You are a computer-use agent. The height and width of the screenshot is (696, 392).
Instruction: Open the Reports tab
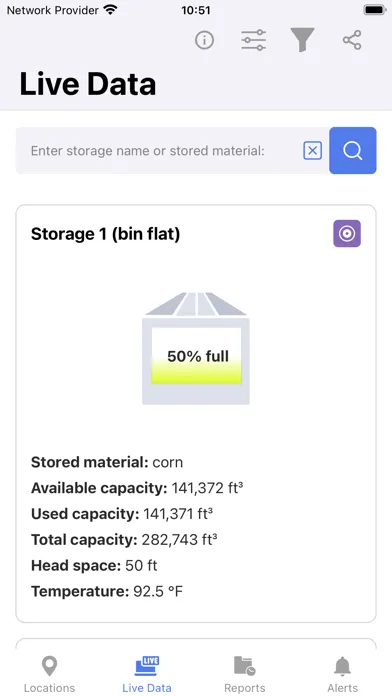(x=245, y=675)
